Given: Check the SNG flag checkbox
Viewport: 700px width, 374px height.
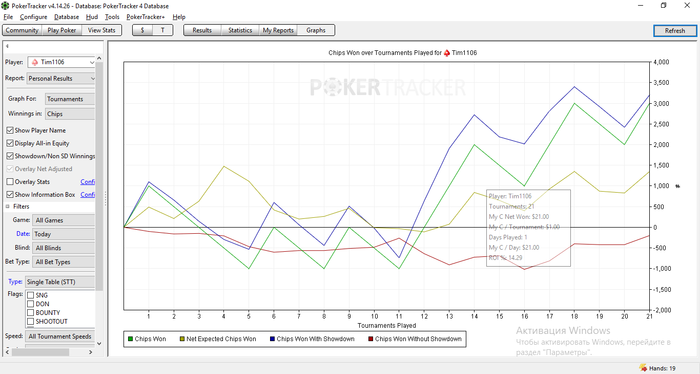Looking at the screenshot, I should pyautogui.click(x=30, y=295).
